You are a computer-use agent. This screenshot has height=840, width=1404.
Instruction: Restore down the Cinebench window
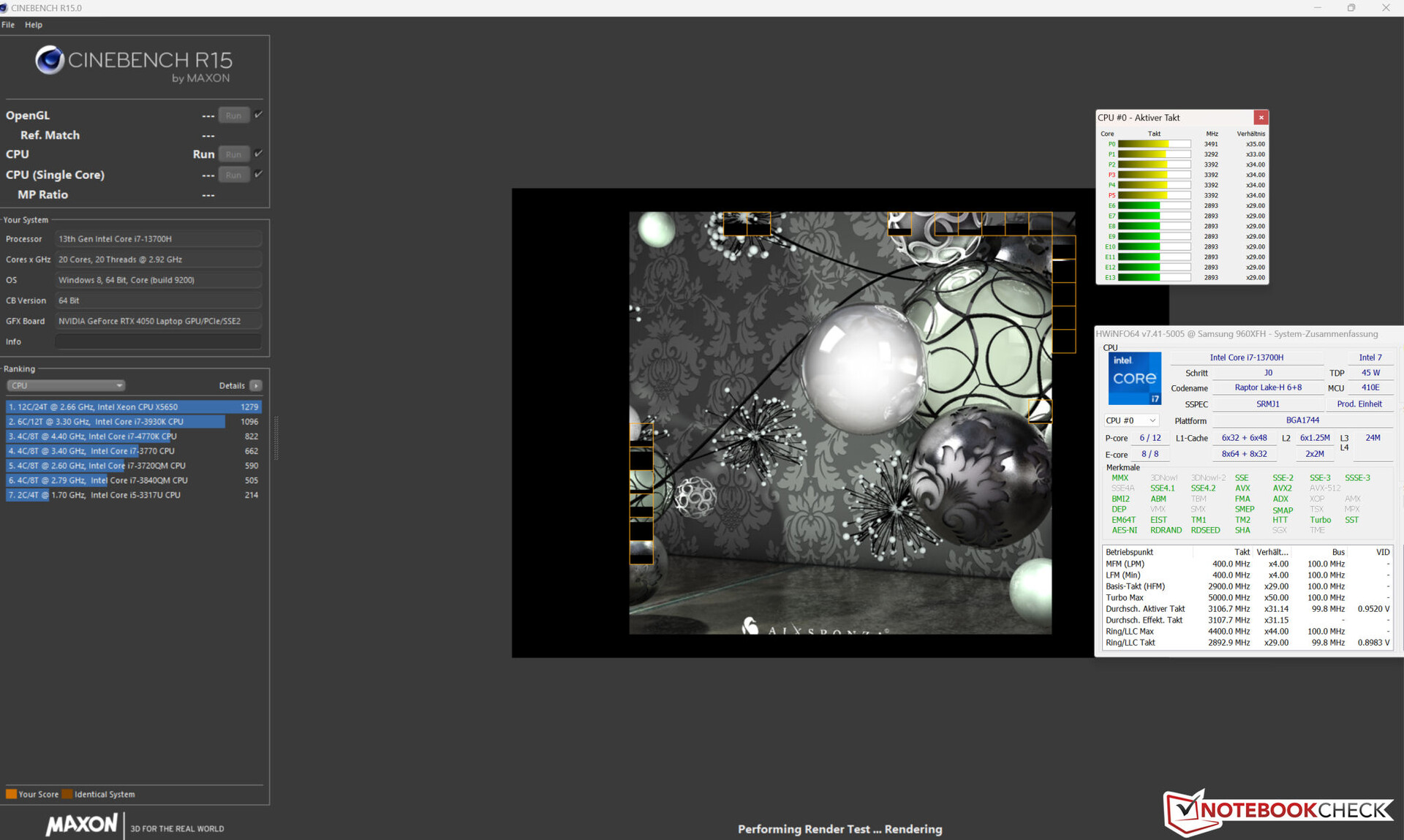[x=1351, y=7]
